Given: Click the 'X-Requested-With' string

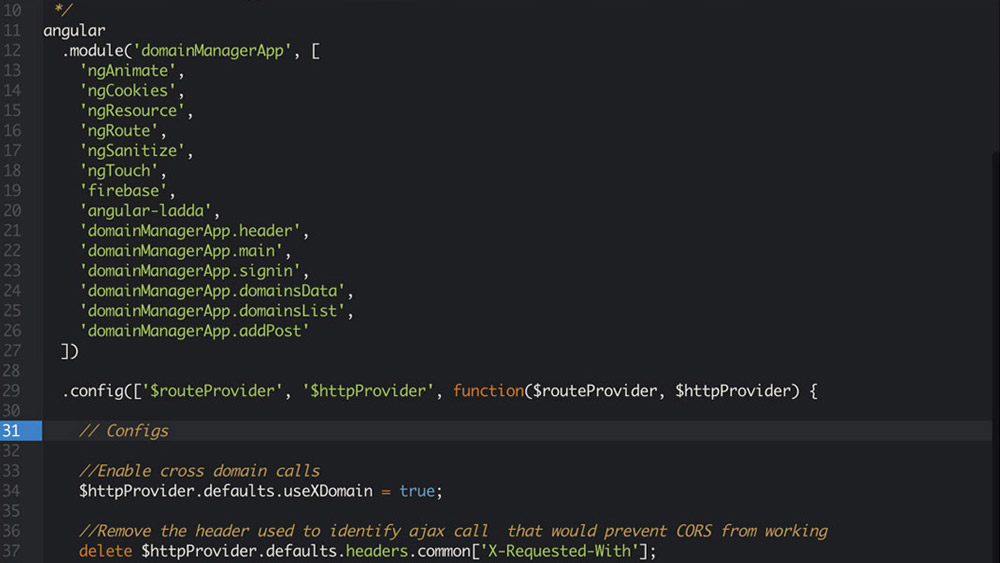Looking at the screenshot, I should 559,551.
